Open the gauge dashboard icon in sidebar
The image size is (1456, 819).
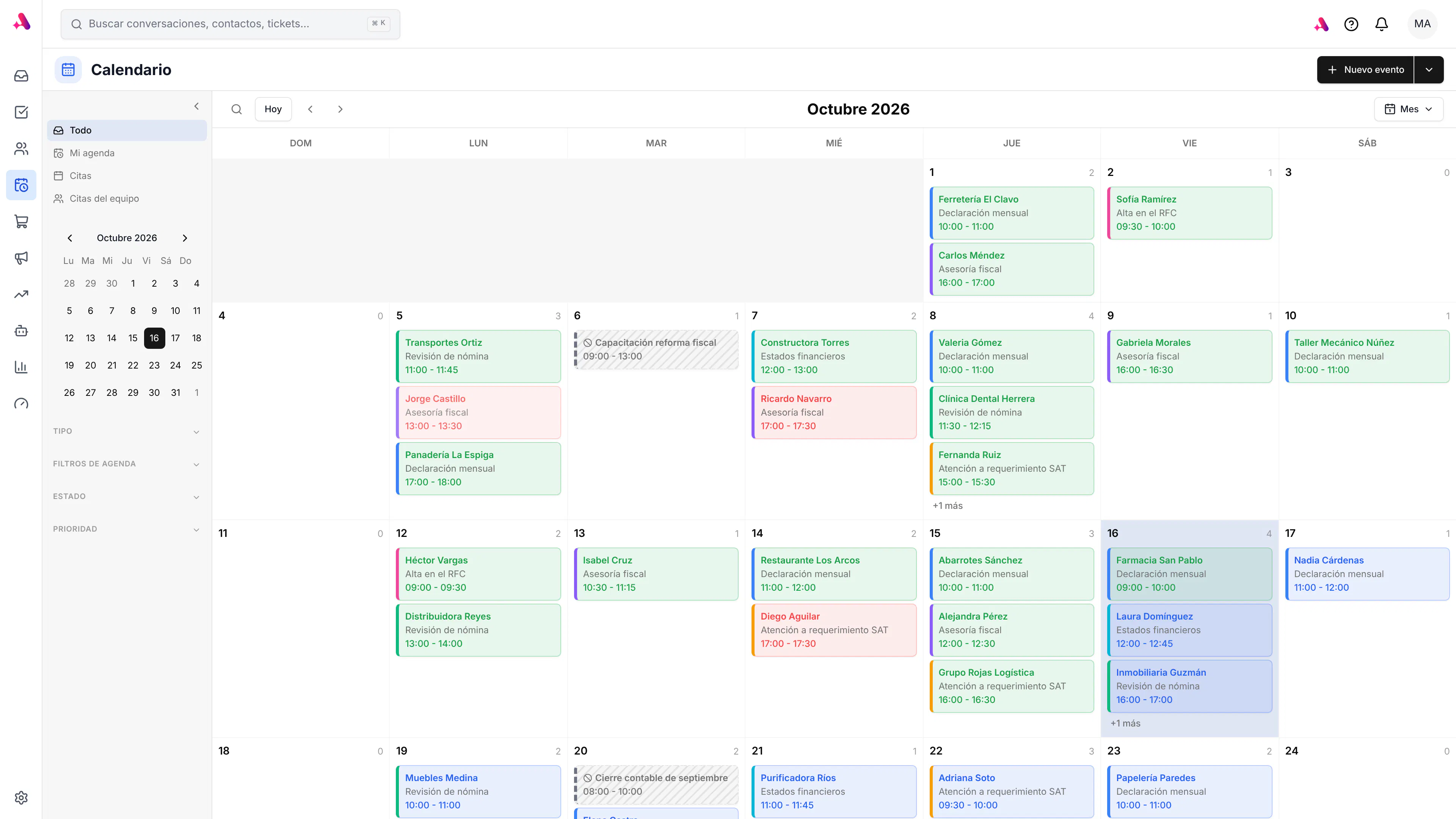(x=21, y=403)
